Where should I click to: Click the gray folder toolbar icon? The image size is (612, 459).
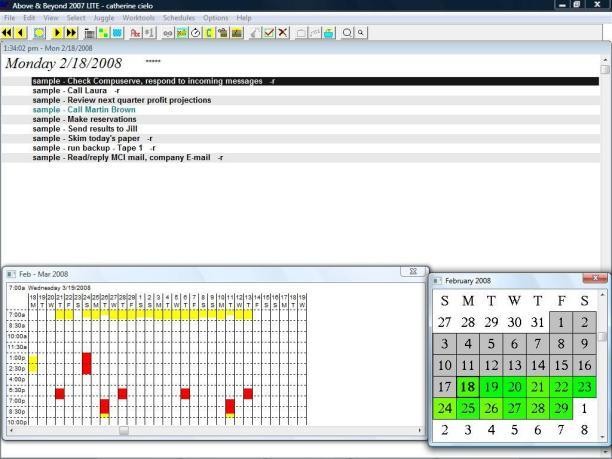pos(301,33)
